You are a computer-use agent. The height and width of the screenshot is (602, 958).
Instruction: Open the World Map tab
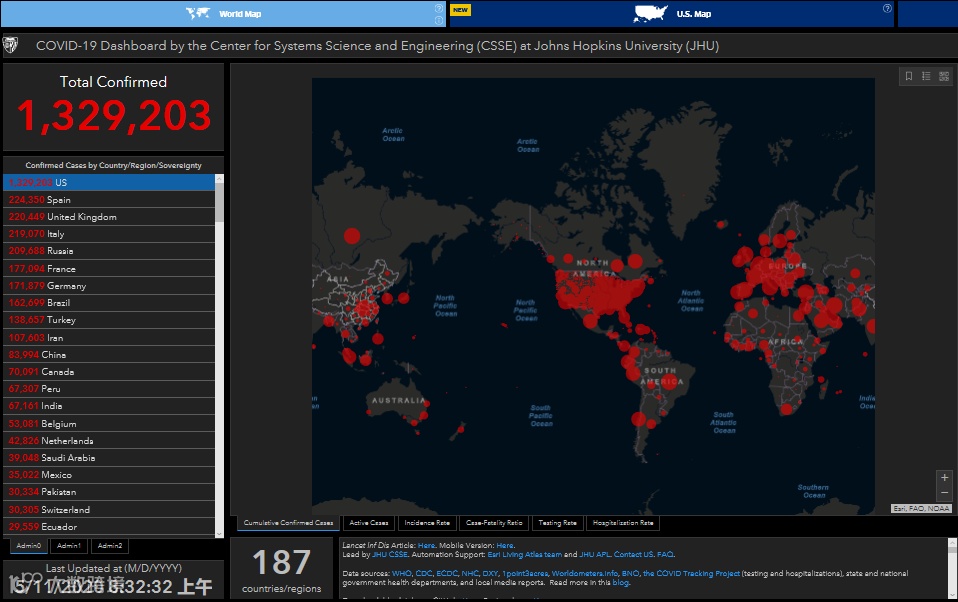[224, 13]
